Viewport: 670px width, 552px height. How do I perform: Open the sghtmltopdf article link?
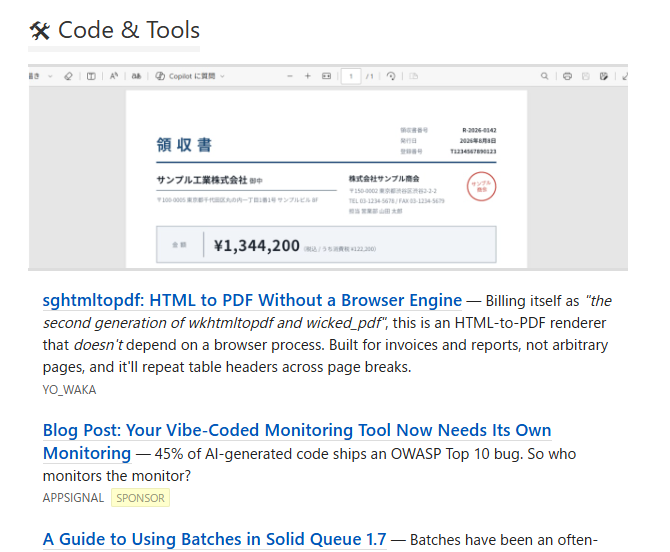pyautogui.click(x=252, y=300)
